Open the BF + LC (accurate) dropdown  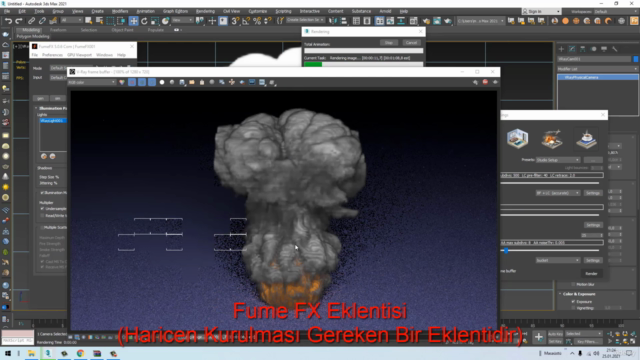pyautogui.click(x=558, y=193)
